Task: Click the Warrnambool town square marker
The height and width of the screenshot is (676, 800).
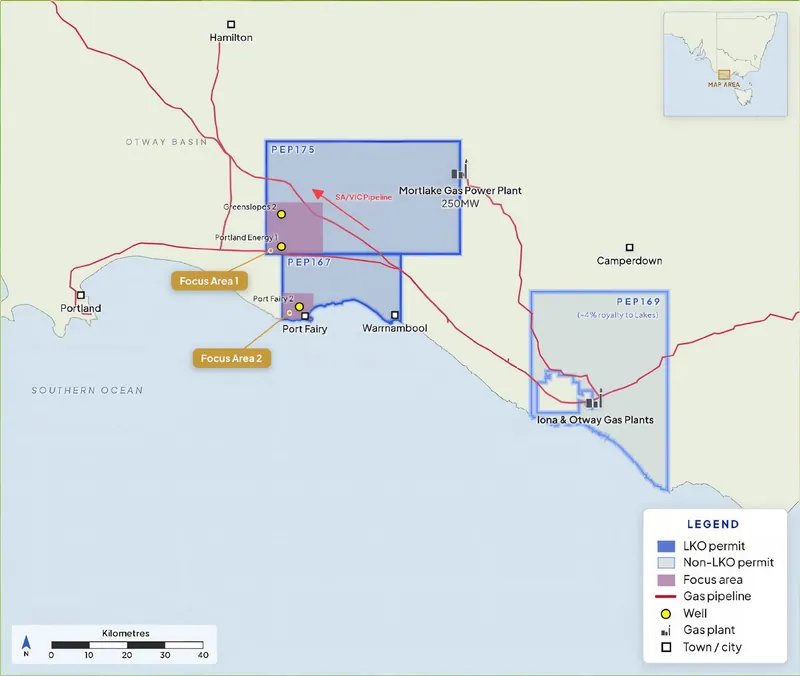Action: click(395, 315)
